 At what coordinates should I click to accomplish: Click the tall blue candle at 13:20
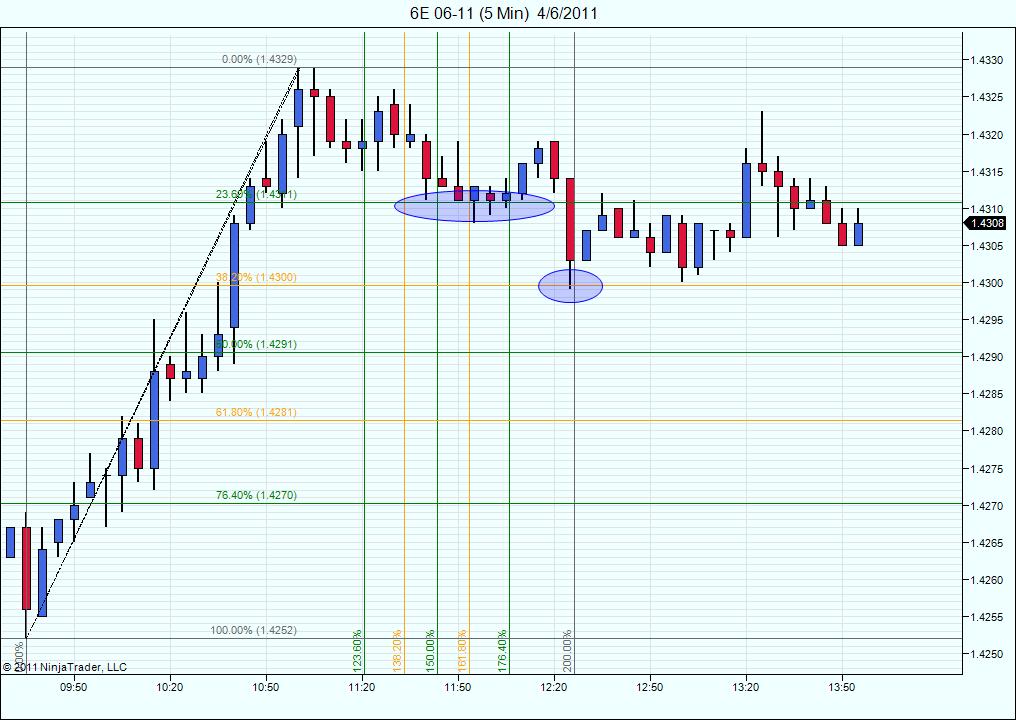(746, 200)
